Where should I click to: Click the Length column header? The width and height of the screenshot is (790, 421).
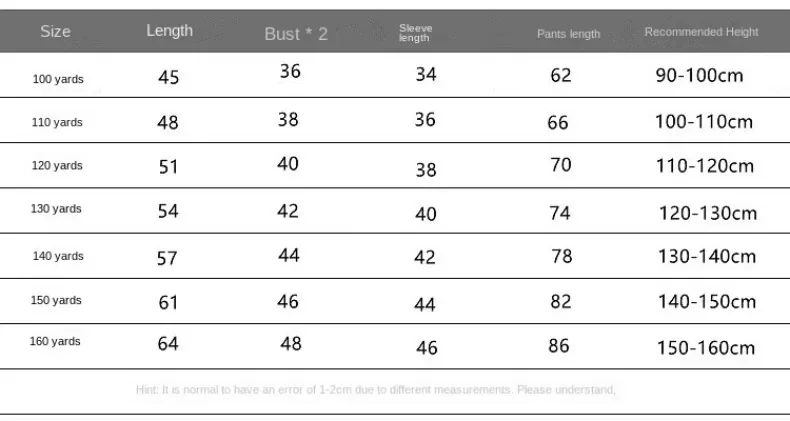pyautogui.click(x=169, y=31)
